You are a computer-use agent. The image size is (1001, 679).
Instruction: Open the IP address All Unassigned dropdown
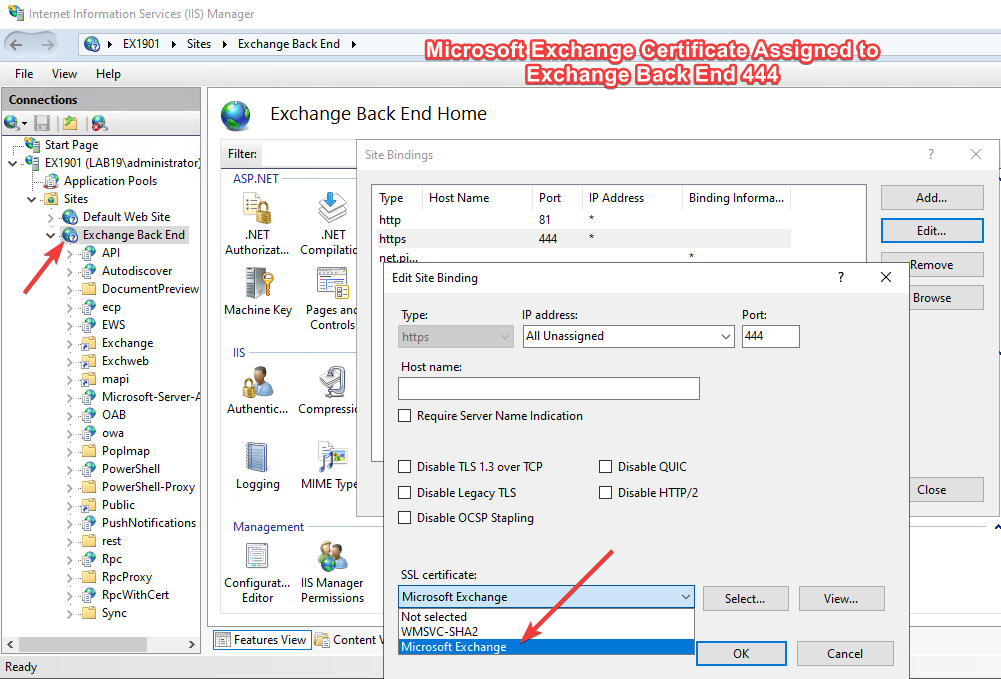pos(628,336)
